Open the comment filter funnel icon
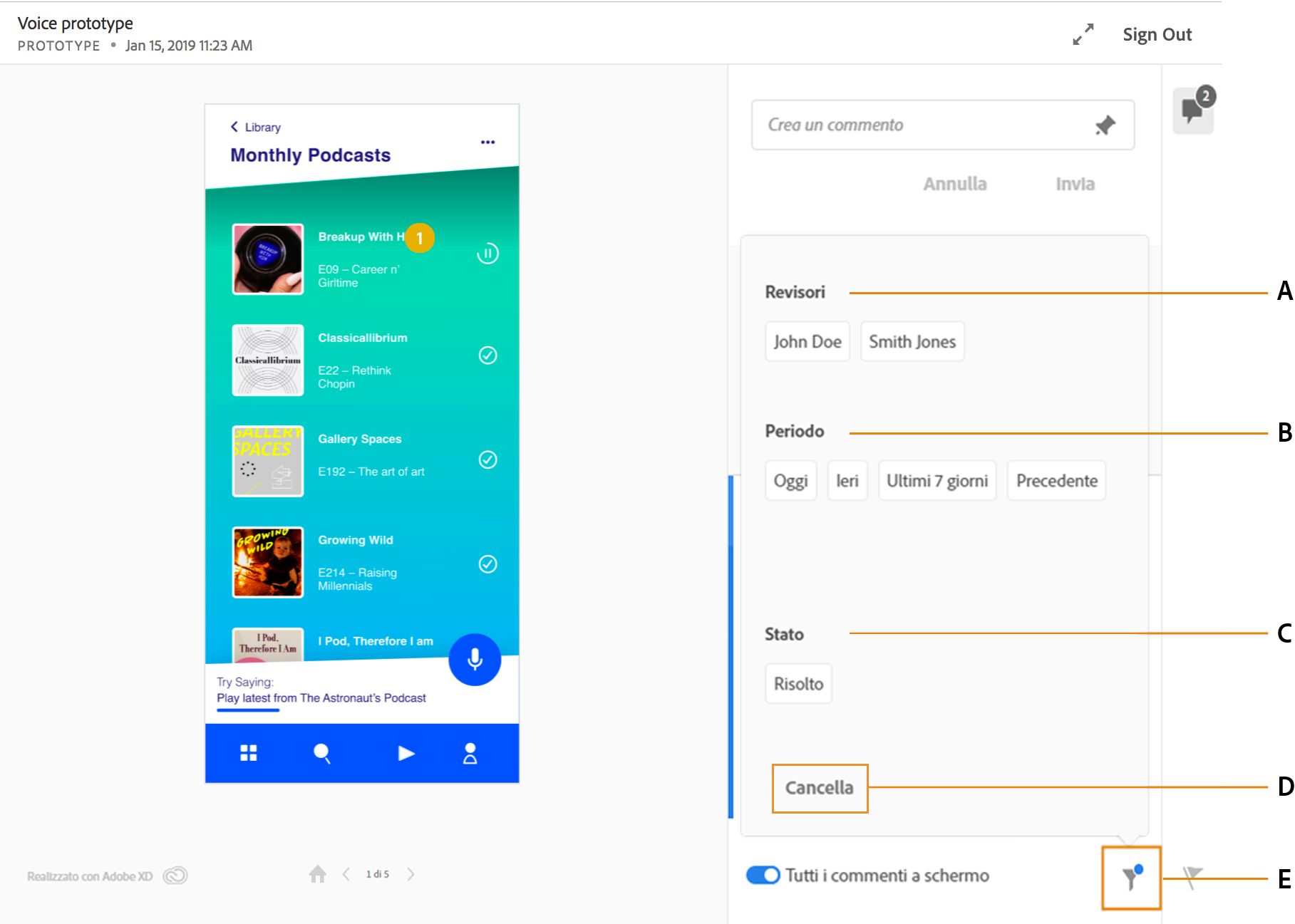The height and width of the screenshot is (924, 1295). click(x=1132, y=877)
